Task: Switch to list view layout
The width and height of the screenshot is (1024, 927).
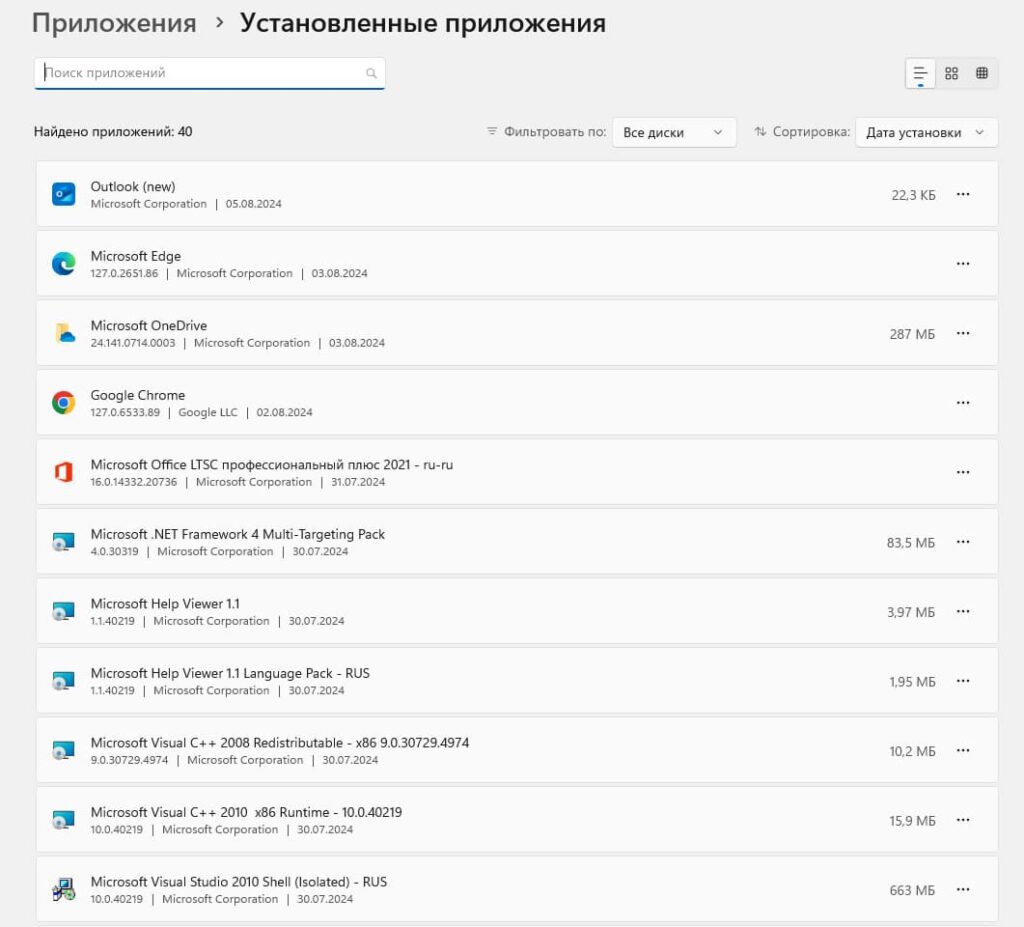Action: tap(920, 73)
